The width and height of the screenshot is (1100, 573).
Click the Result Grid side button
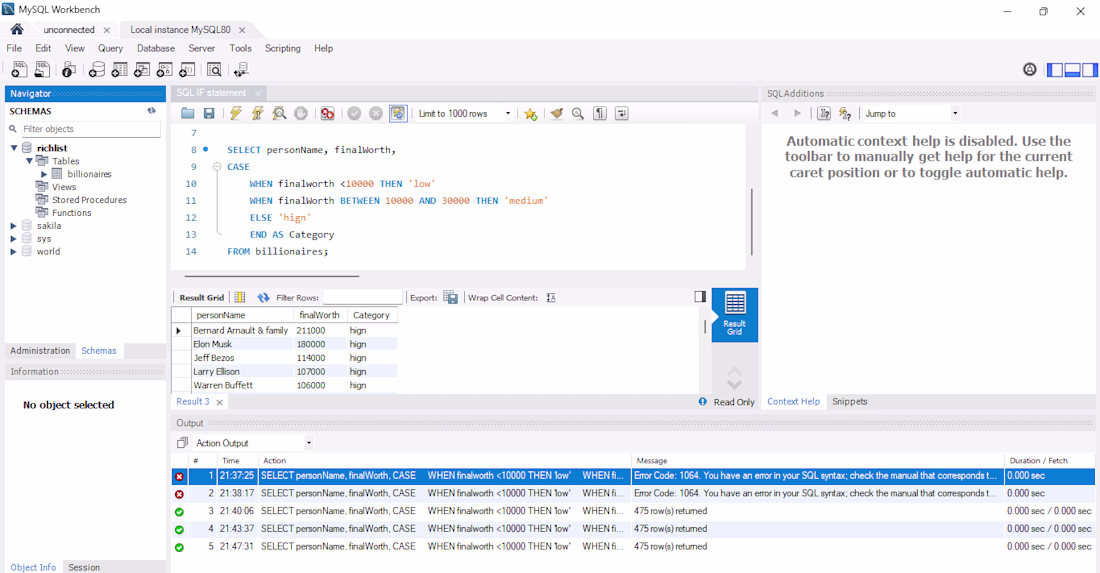735,315
